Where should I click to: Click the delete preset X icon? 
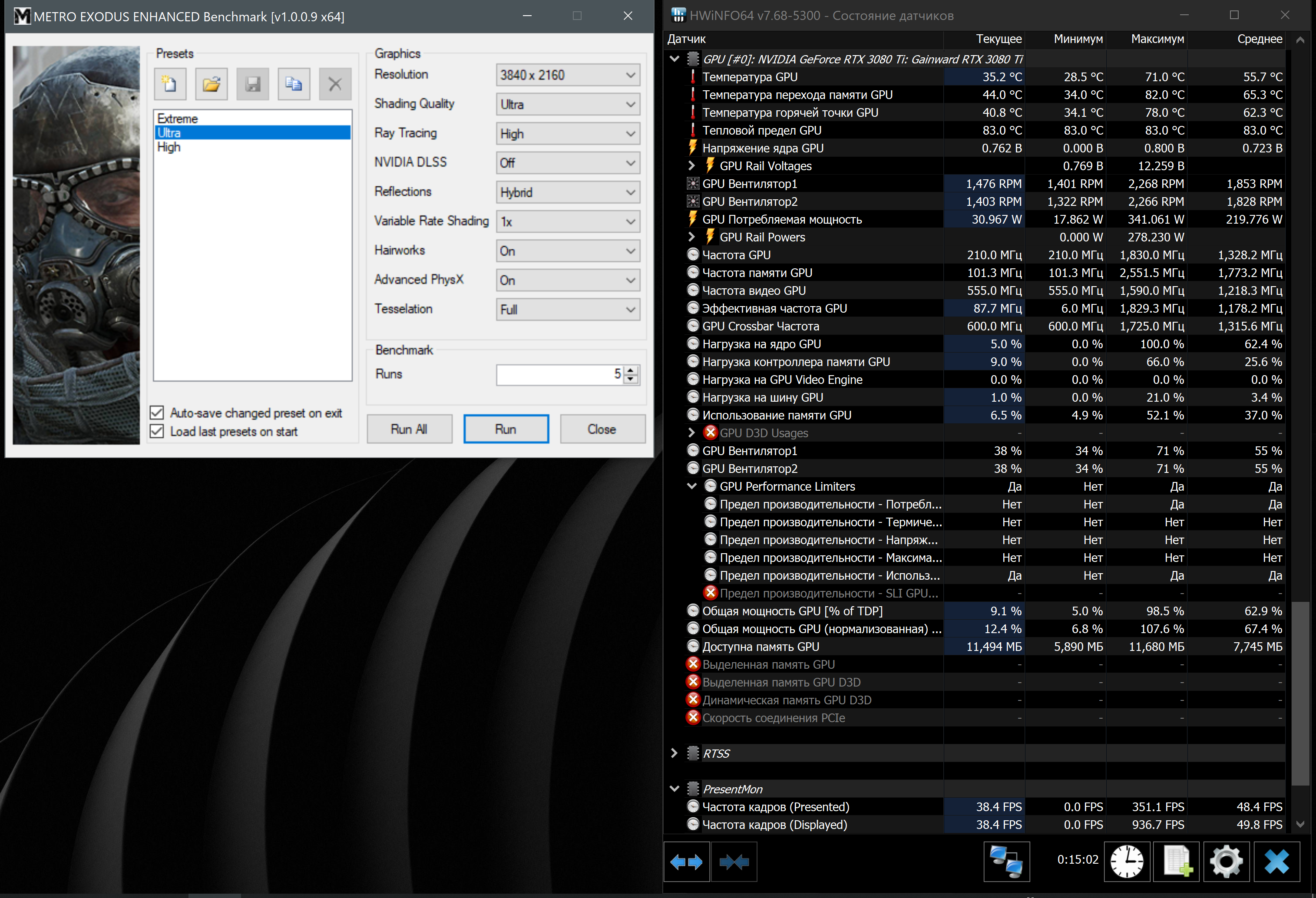pyautogui.click(x=335, y=84)
